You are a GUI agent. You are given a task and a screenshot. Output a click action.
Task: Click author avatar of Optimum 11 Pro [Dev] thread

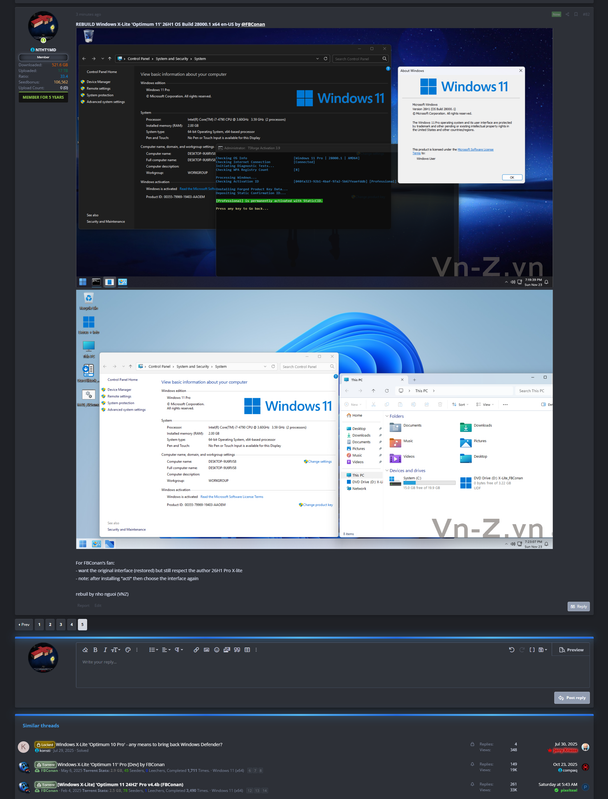[23, 767]
